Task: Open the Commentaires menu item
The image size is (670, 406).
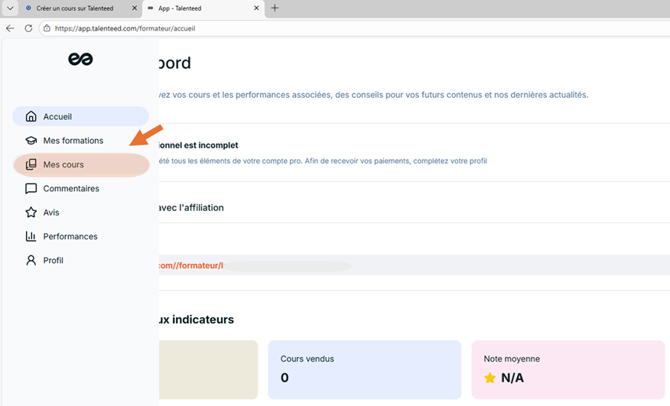Action: [x=71, y=189]
